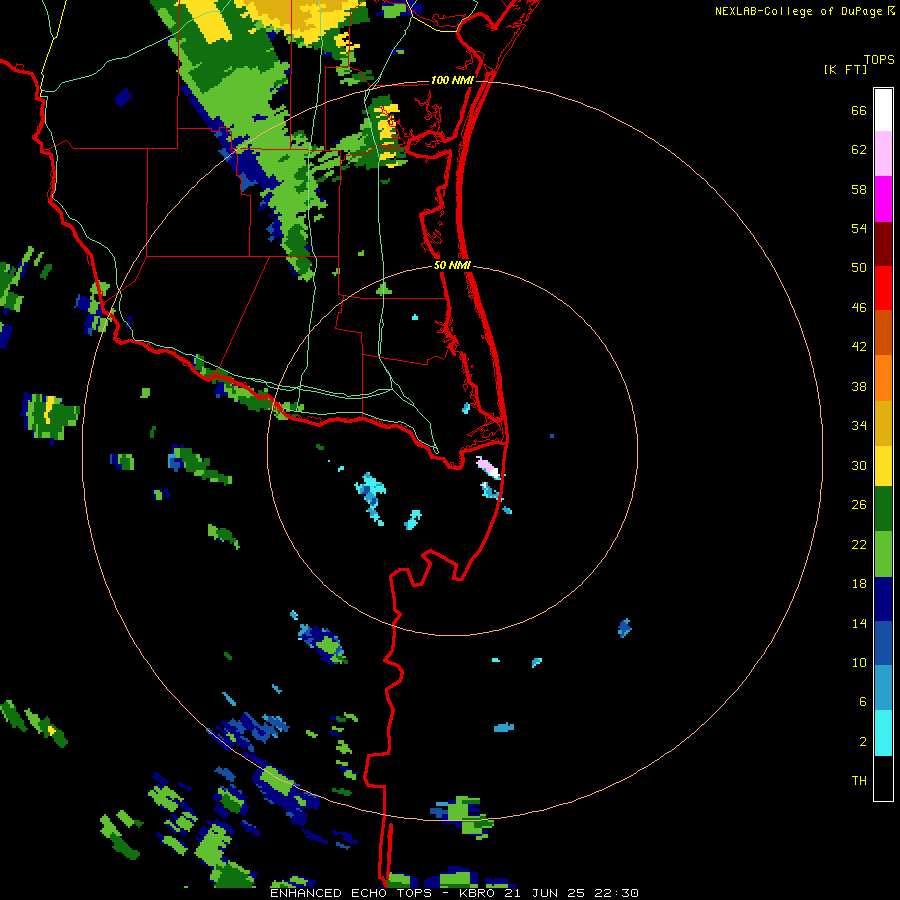Click the light pink legend swatch

click(x=883, y=153)
